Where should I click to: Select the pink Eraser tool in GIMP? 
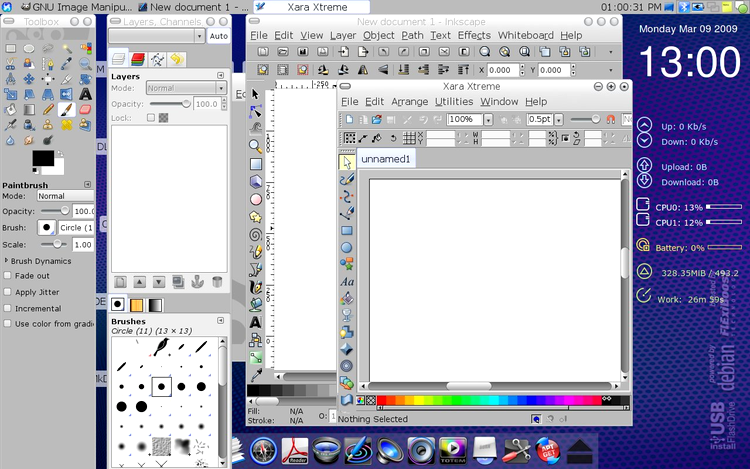[x=85, y=109]
